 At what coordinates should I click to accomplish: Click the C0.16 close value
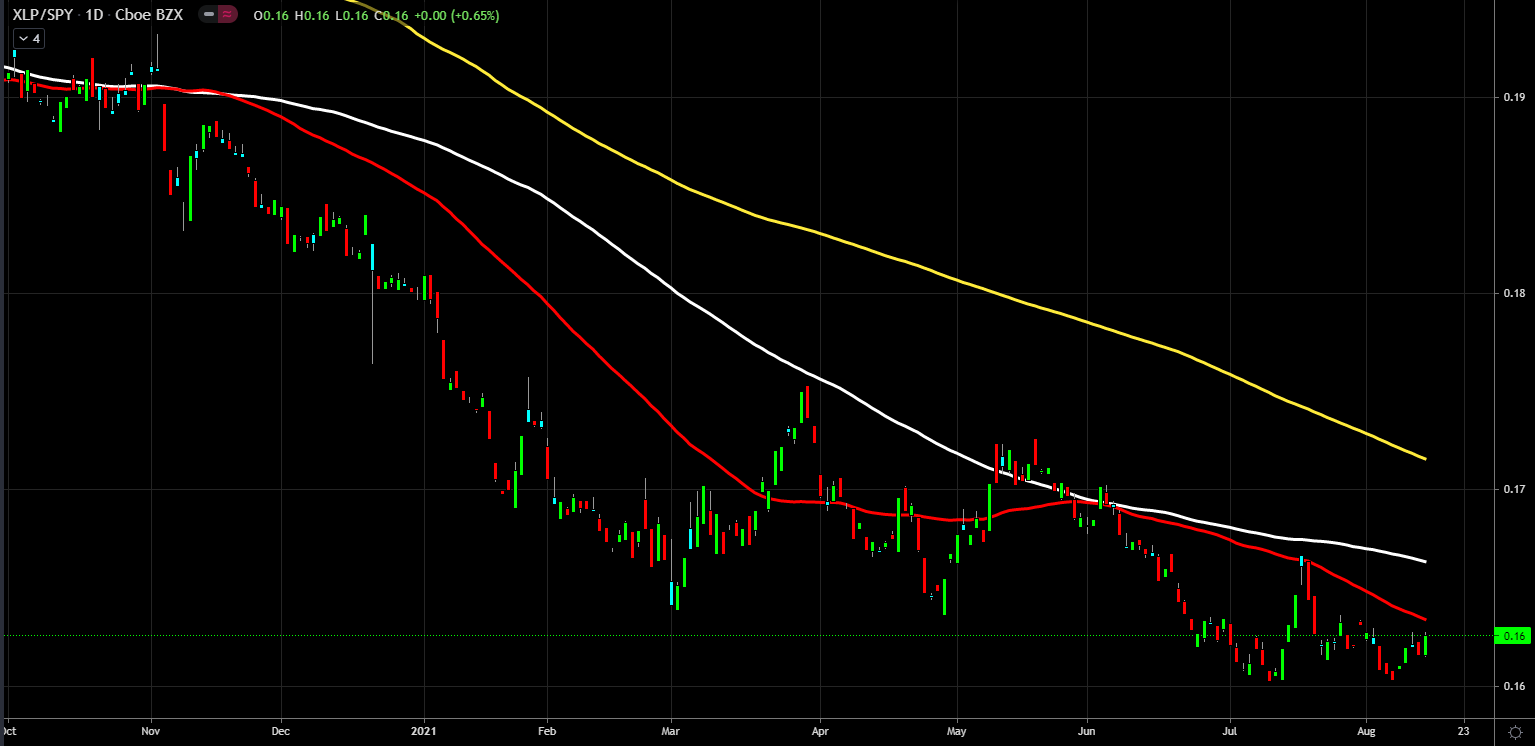(x=390, y=16)
